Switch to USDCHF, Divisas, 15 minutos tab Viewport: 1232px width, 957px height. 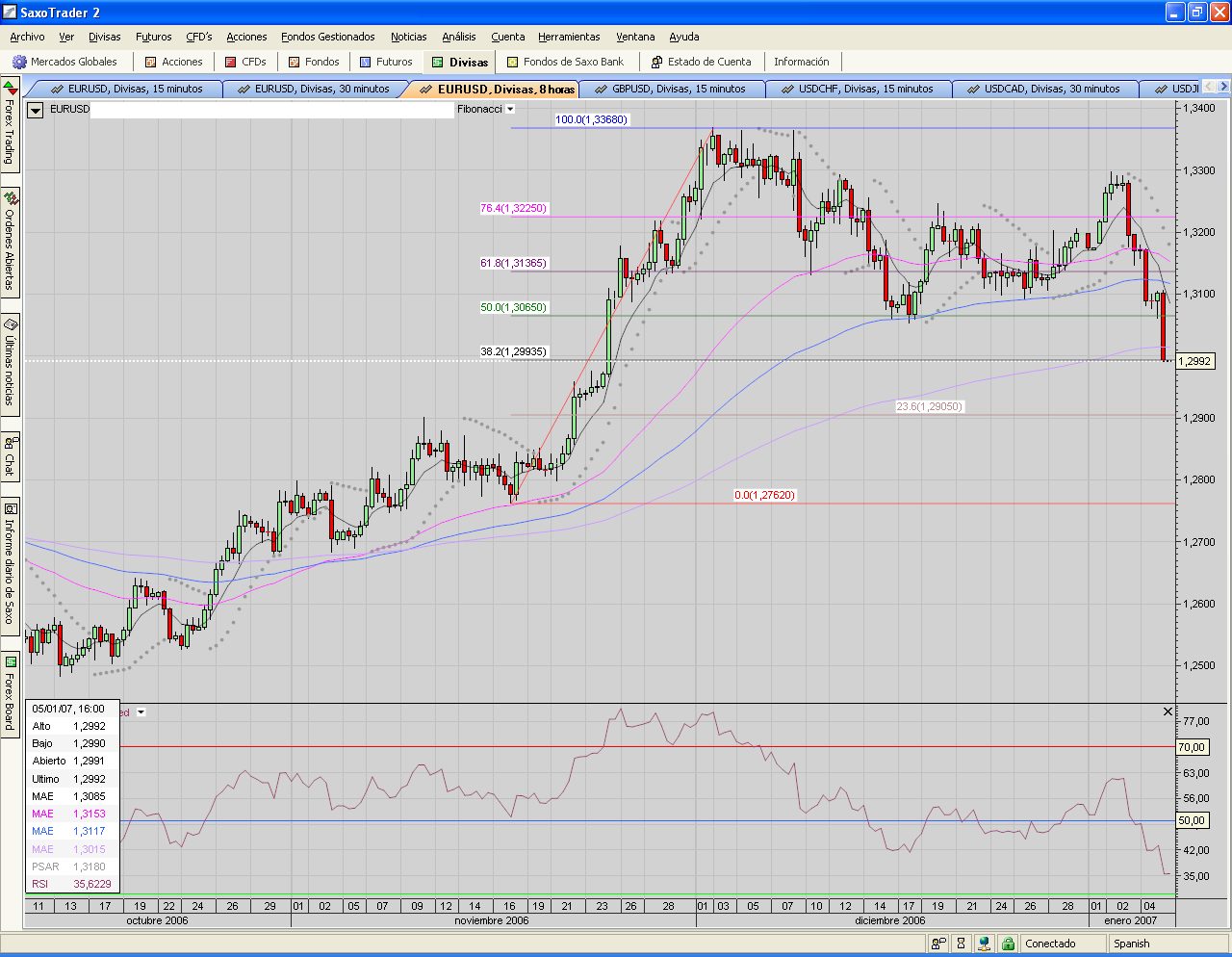coord(857,89)
